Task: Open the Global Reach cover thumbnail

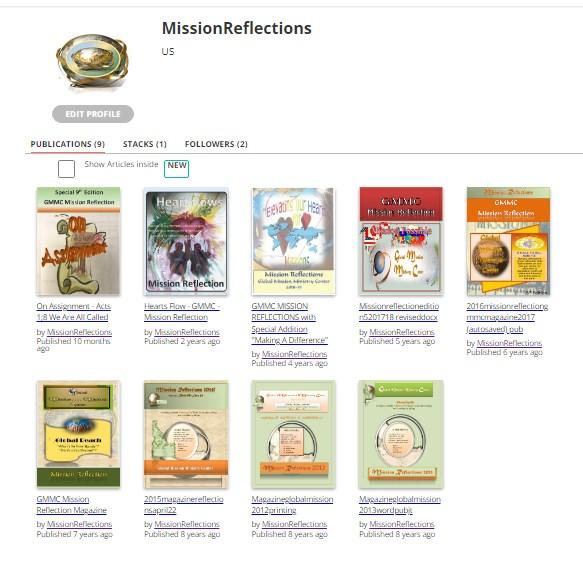Action: point(78,434)
